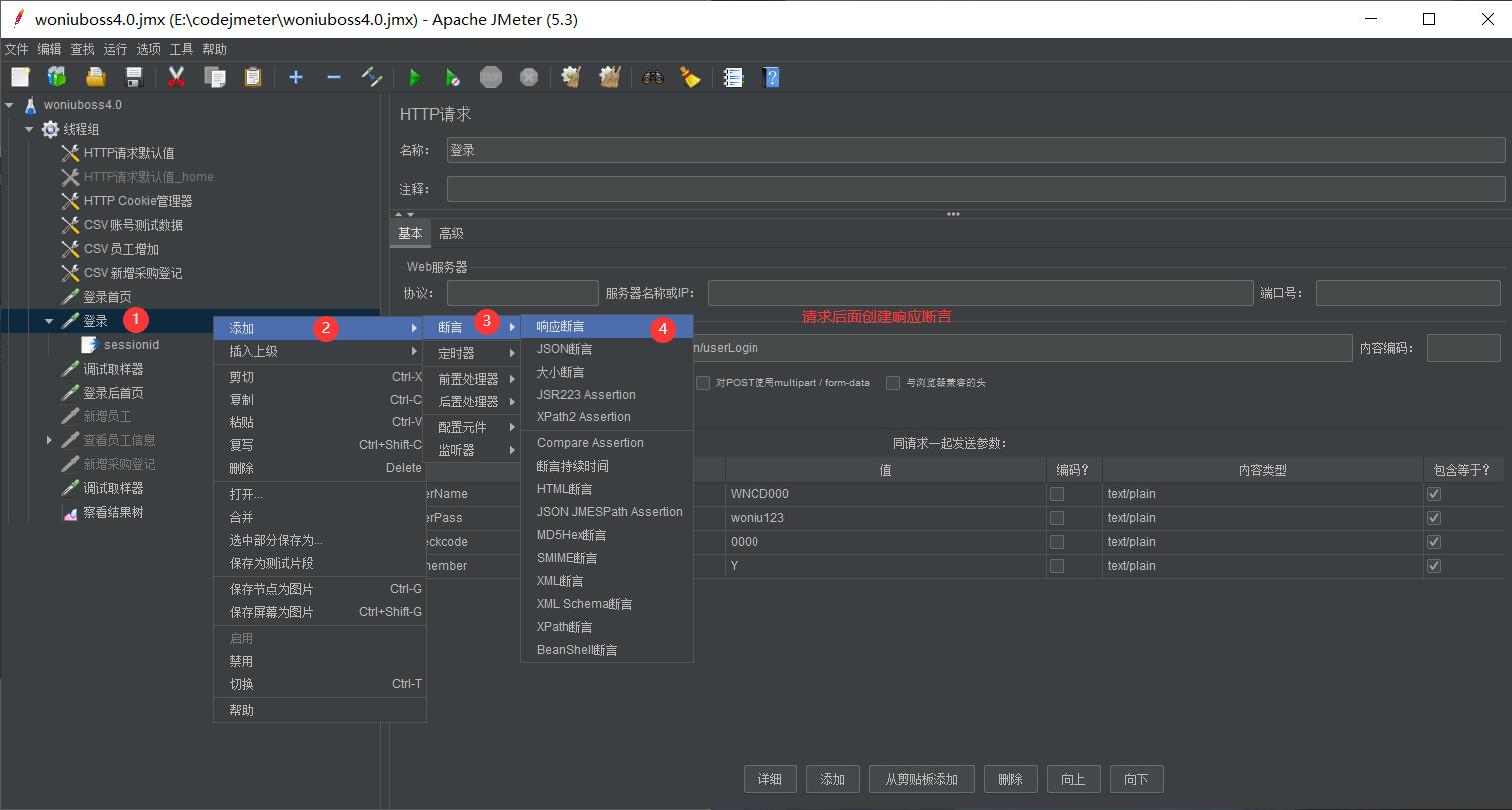Choose JSON断言 from submenu

tap(607, 349)
